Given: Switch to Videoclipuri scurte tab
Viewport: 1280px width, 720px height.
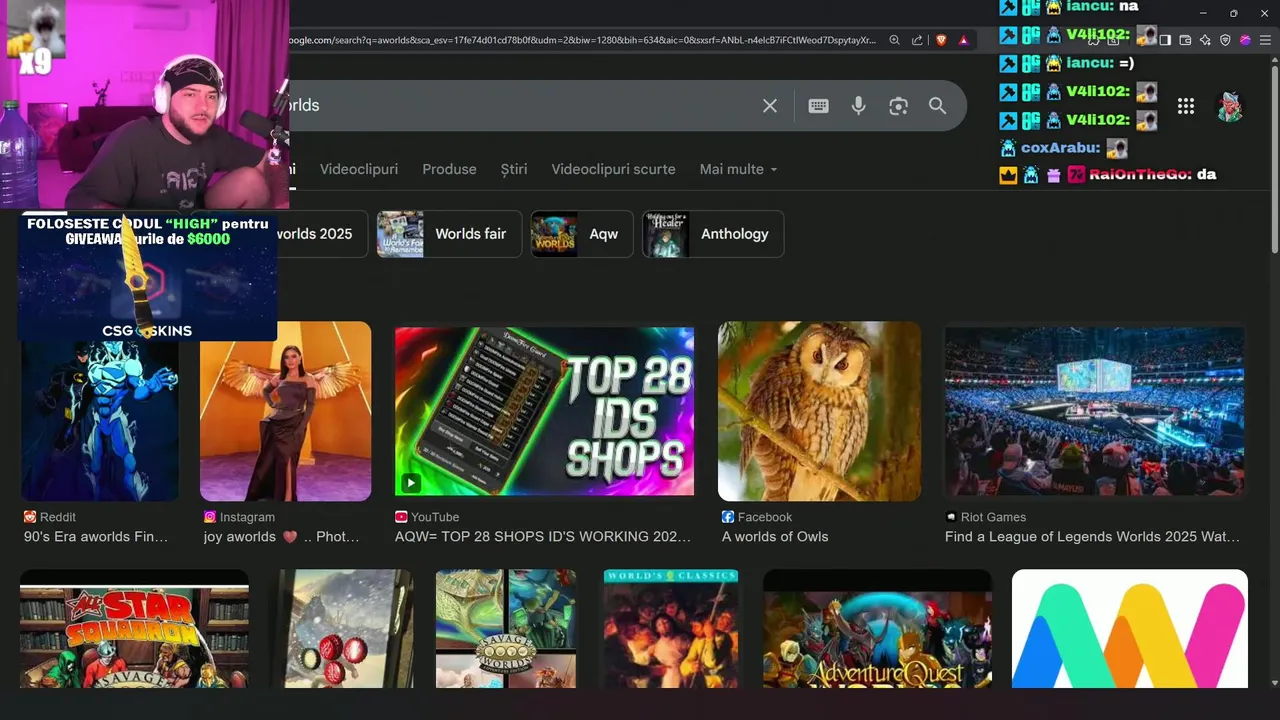Looking at the screenshot, I should tap(613, 169).
